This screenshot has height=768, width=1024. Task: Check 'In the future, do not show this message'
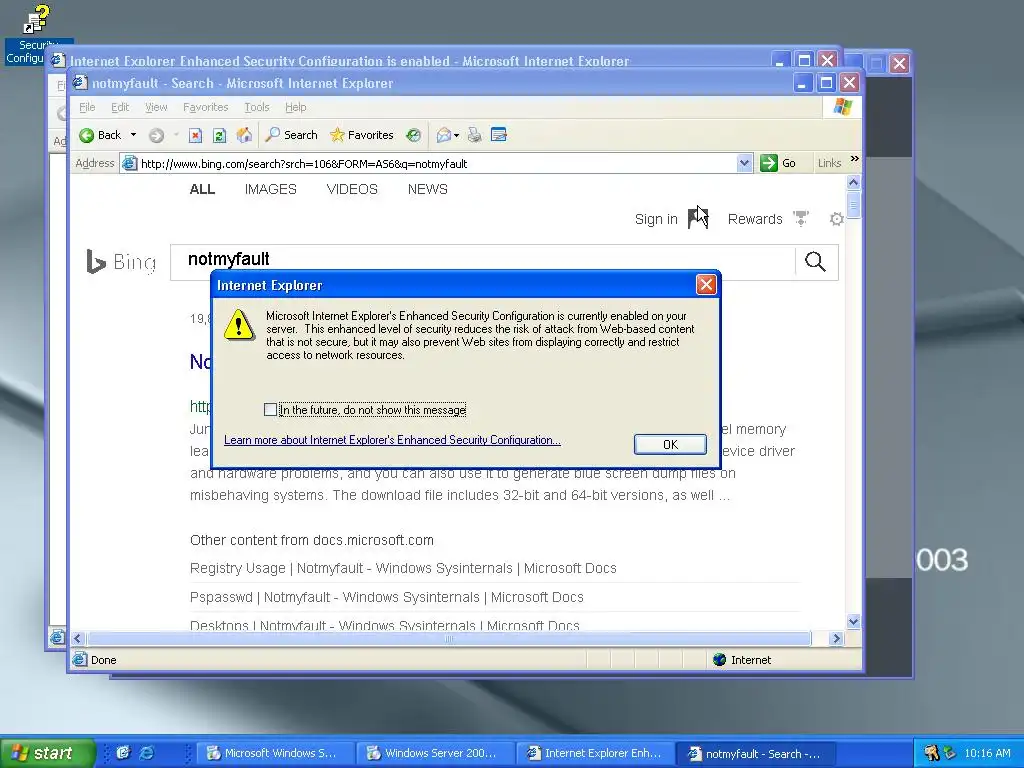[270, 409]
